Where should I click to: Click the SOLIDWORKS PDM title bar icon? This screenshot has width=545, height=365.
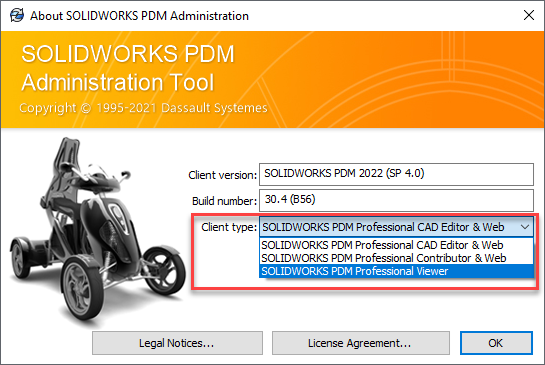17,16
